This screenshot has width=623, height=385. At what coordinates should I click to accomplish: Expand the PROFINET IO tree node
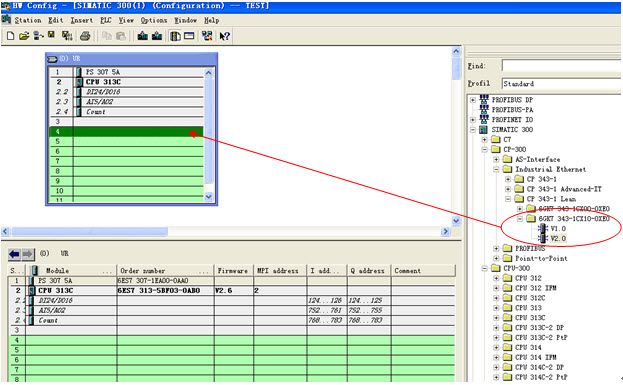(473, 120)
